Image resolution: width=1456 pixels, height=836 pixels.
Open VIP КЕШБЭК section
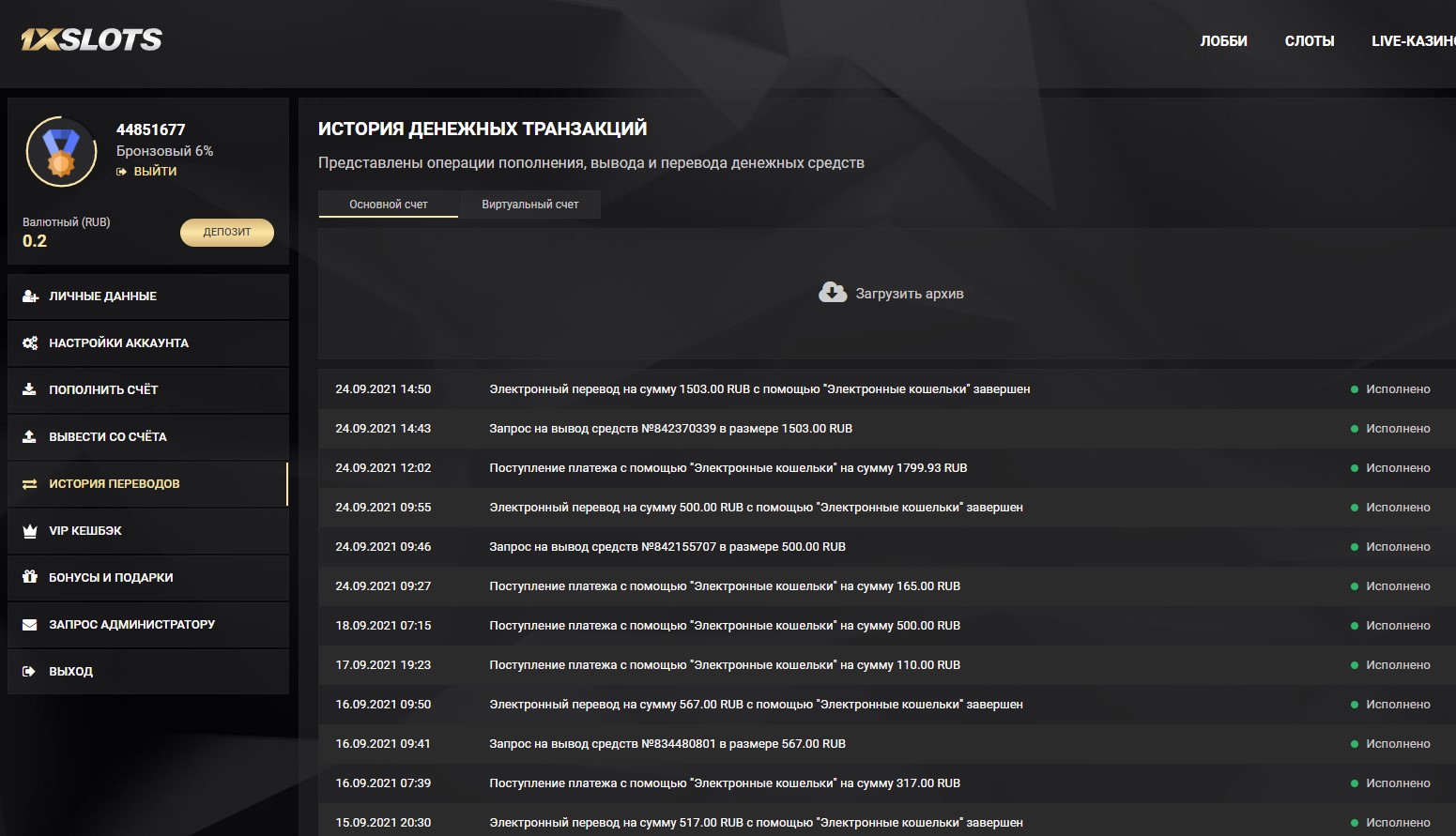(x=148, y=531)
